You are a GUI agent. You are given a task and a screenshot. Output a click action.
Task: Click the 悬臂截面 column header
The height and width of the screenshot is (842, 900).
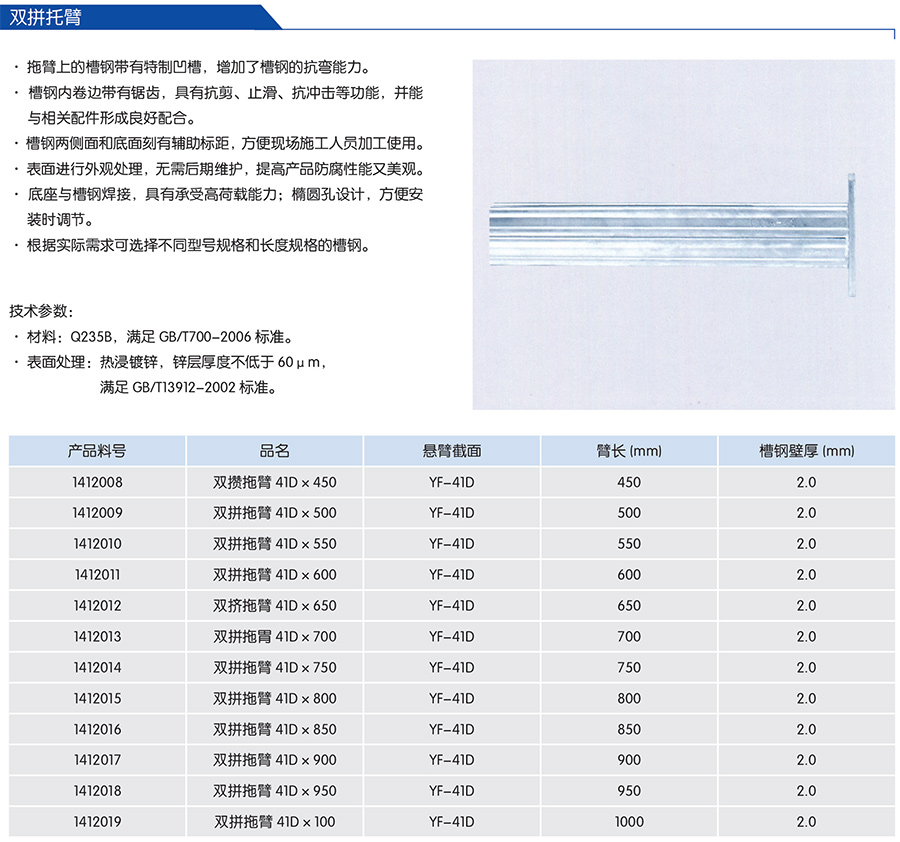(x=451, y=451)
